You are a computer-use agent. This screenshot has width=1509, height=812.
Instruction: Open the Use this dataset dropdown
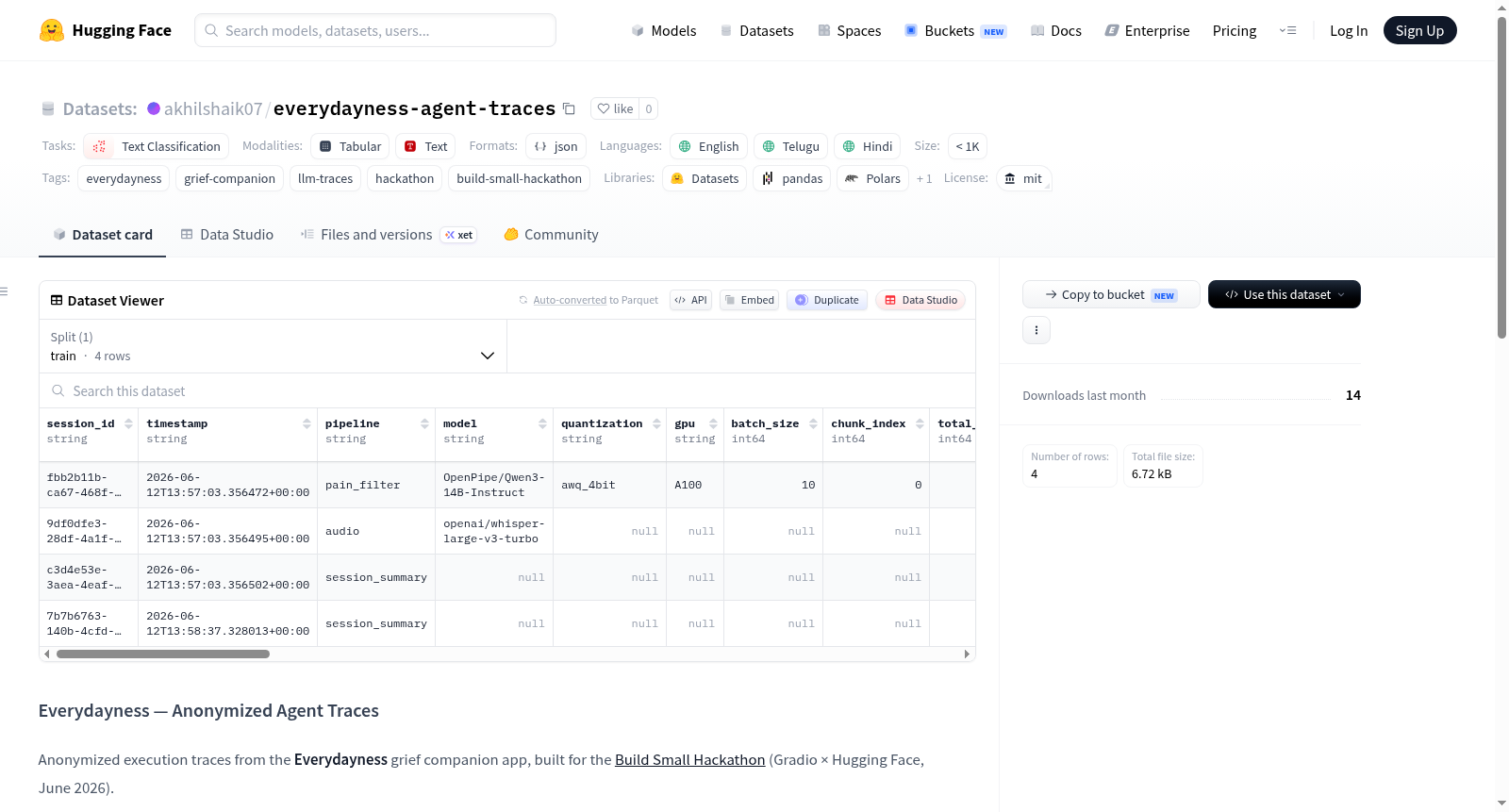(1285, 294)
